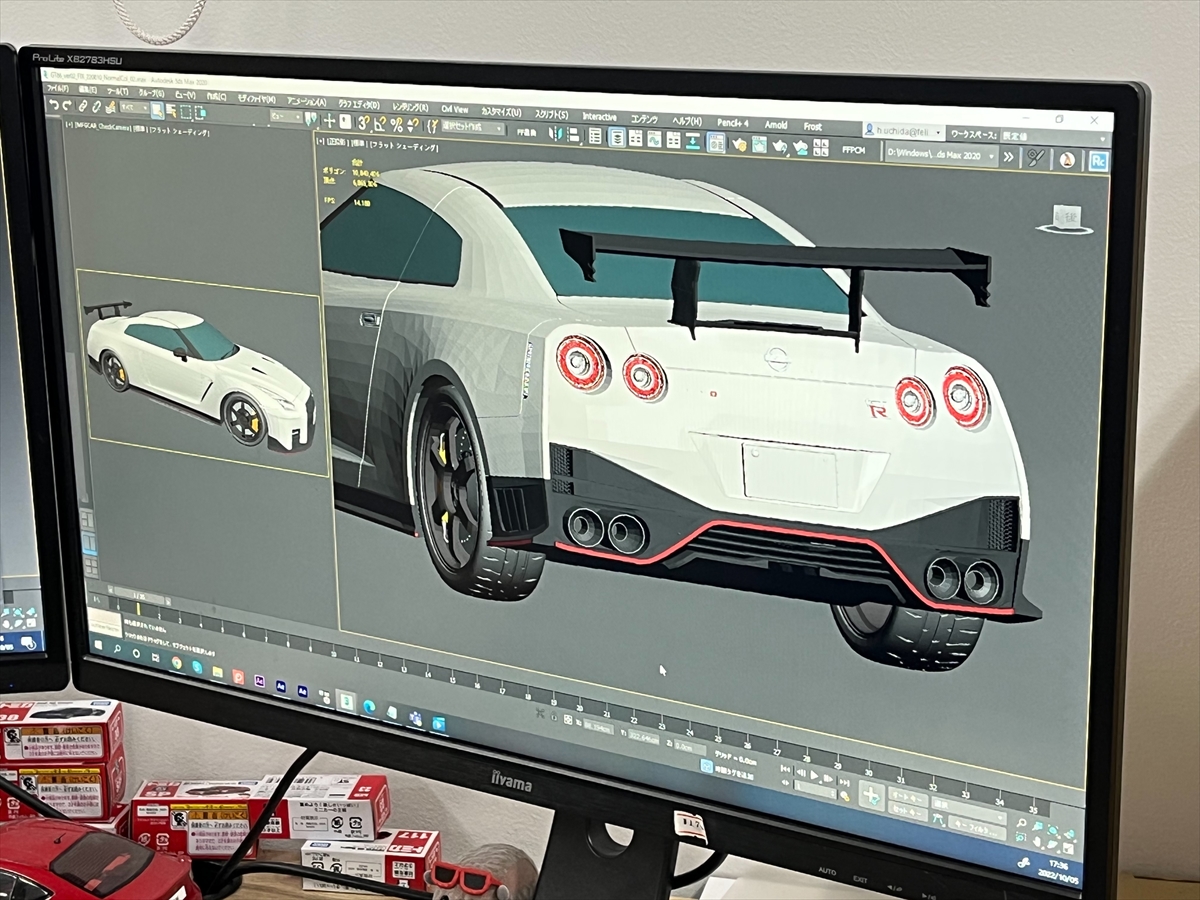The image size is (1200, 900).
Task: Open the selection filter dropdown
Action: 134,108
